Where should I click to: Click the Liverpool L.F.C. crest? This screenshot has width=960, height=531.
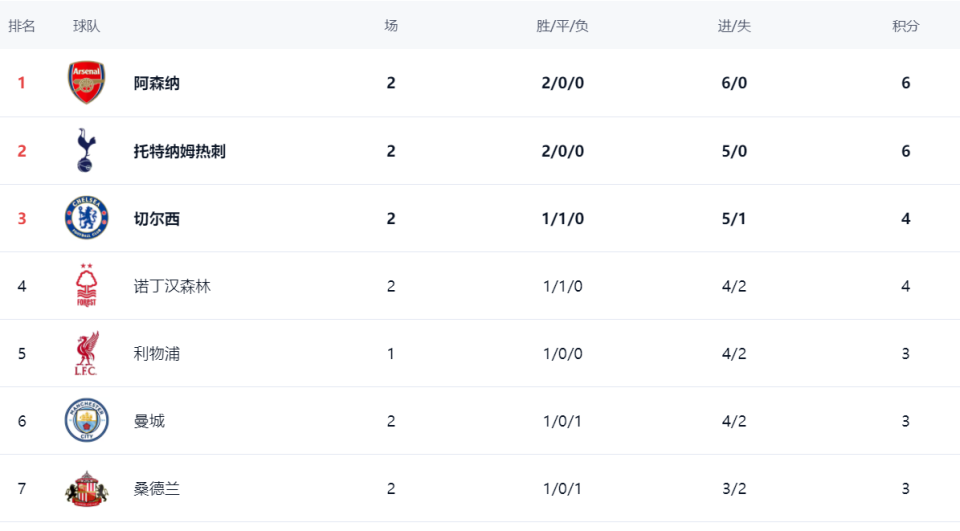[x=86, y=354]
